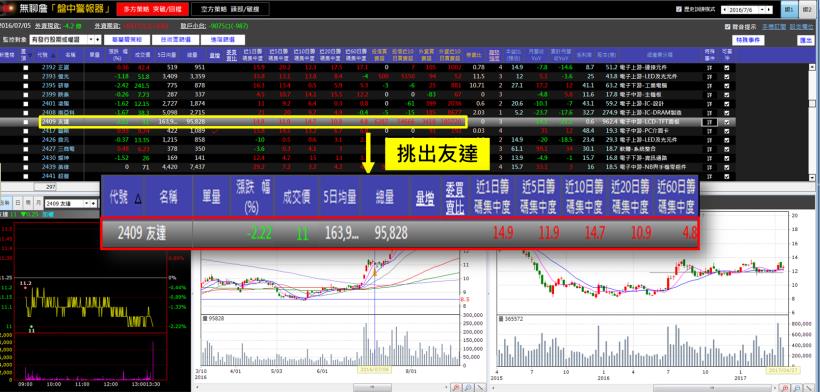Tick the left checkbox in row 2426
The width and height of the screenshot is (820, 392).
click(x=26, y=140)
